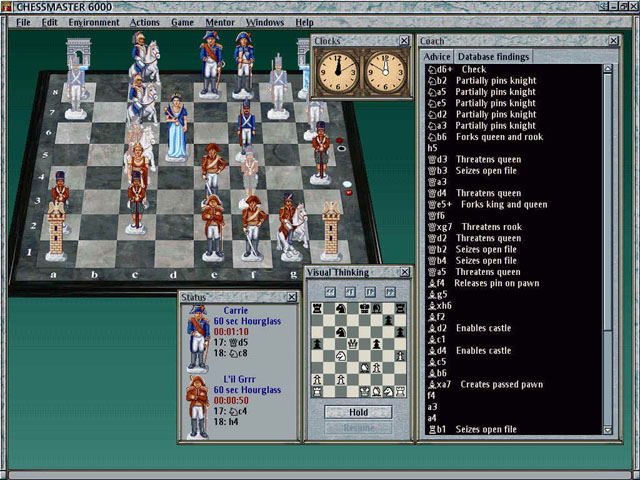Click the greyed Resume button

(x=358, y=428)
